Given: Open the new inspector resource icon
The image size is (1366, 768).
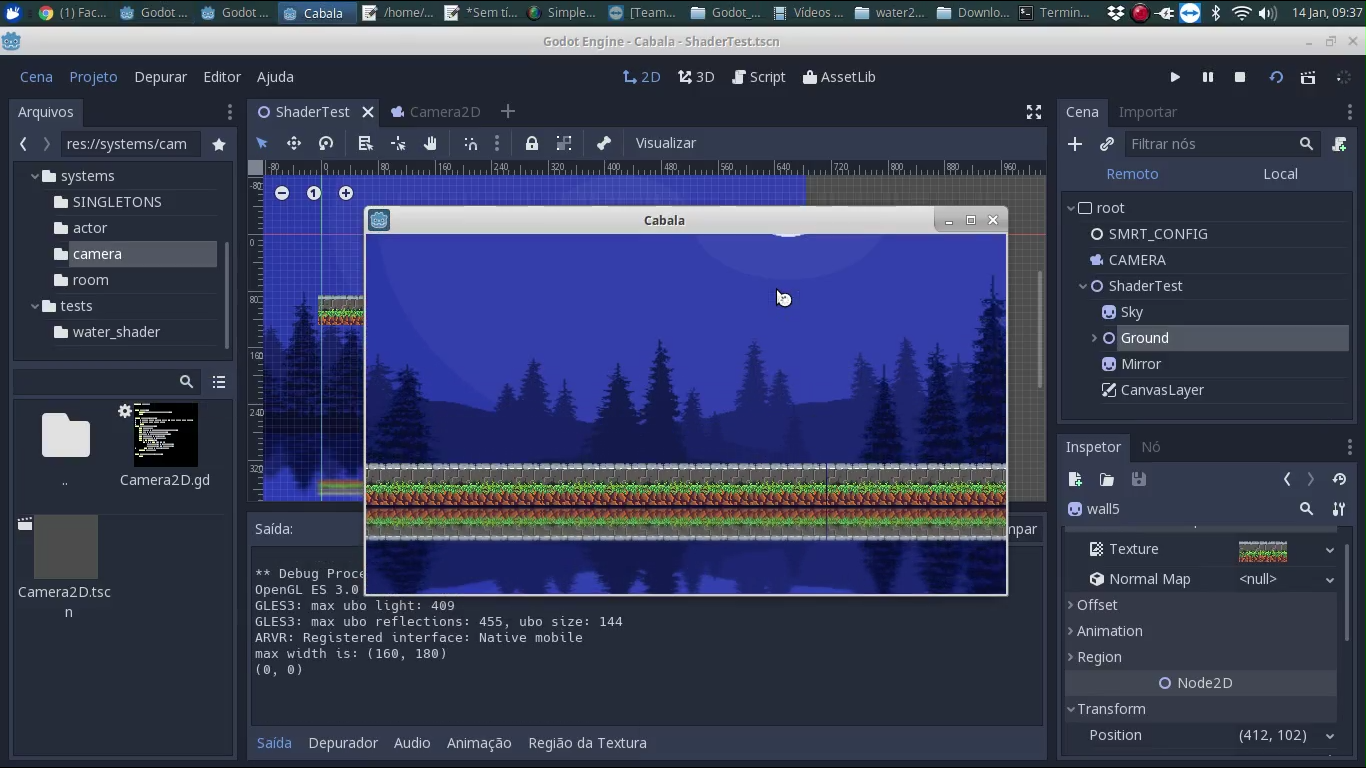Looking at the screenshot, I should (x=1075, y=480).
